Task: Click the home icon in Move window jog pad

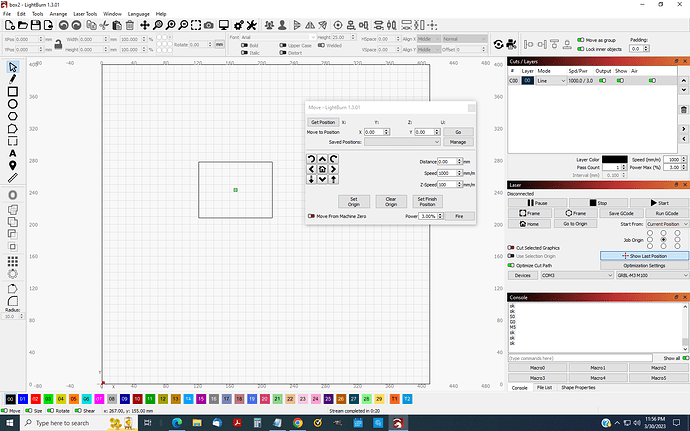Action: (323, 169)
